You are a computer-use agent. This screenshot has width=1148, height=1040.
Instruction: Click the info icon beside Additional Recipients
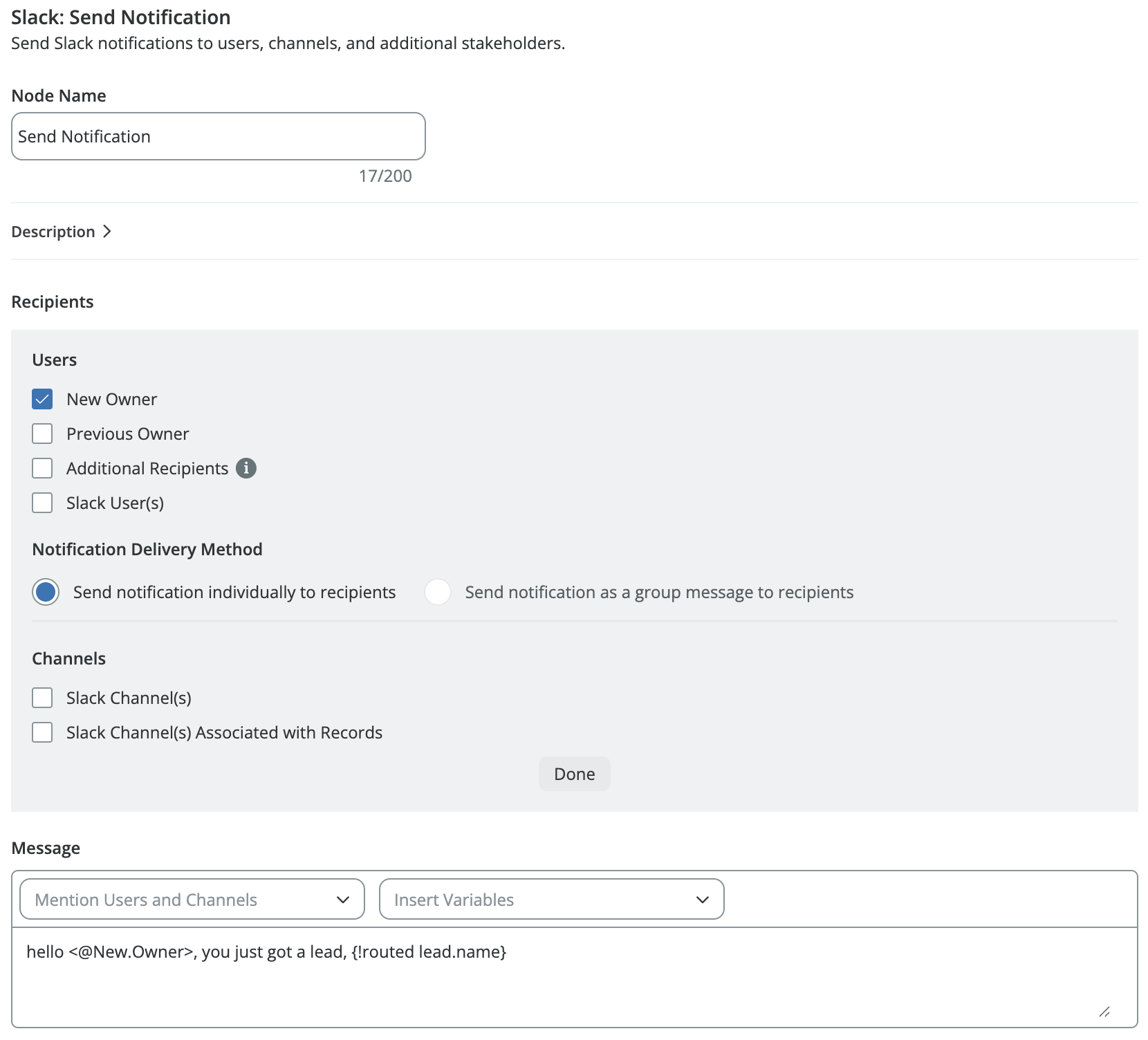tap(246, 468)
